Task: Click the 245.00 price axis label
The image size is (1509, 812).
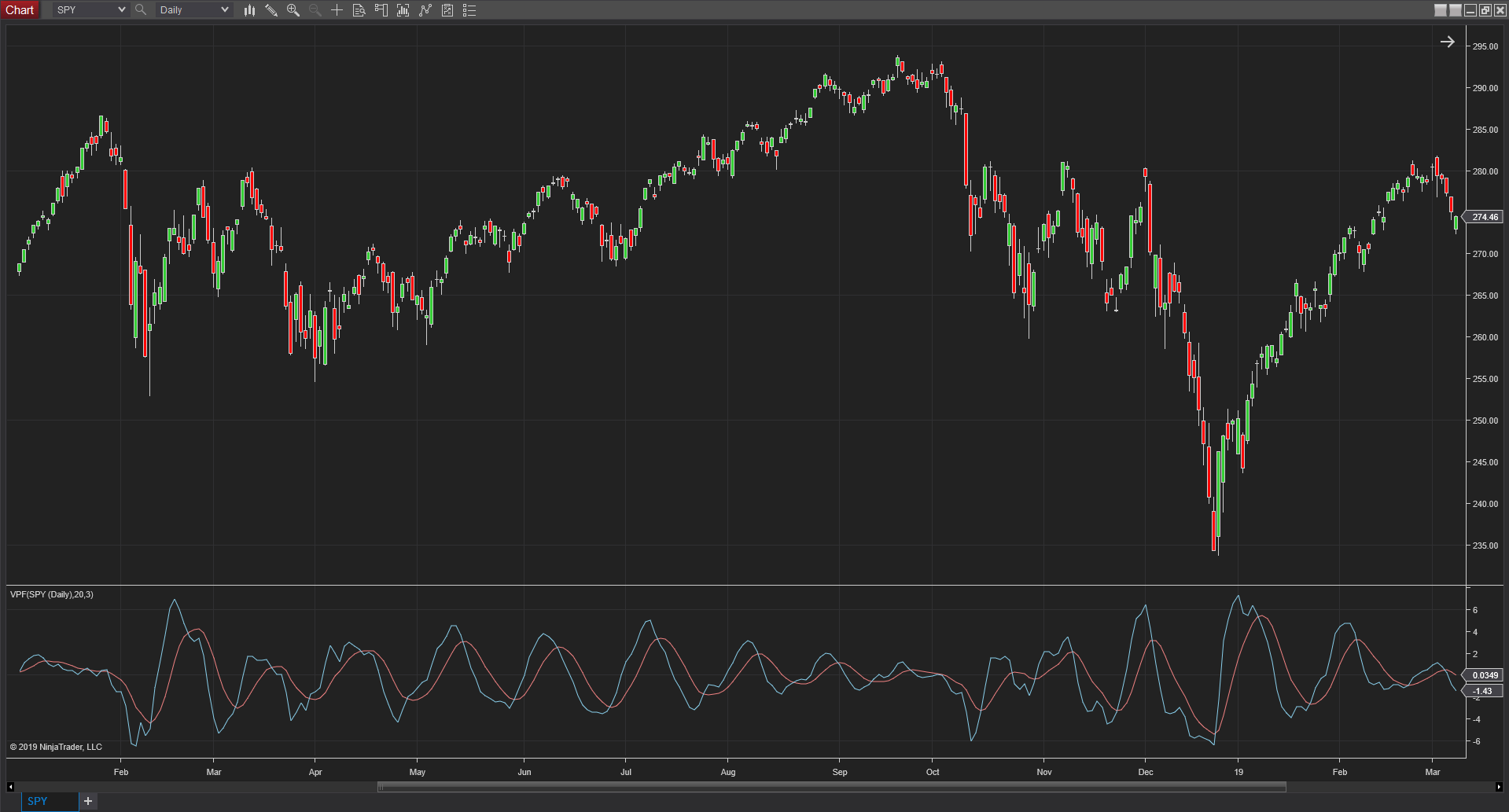Action: (1485, 462)
